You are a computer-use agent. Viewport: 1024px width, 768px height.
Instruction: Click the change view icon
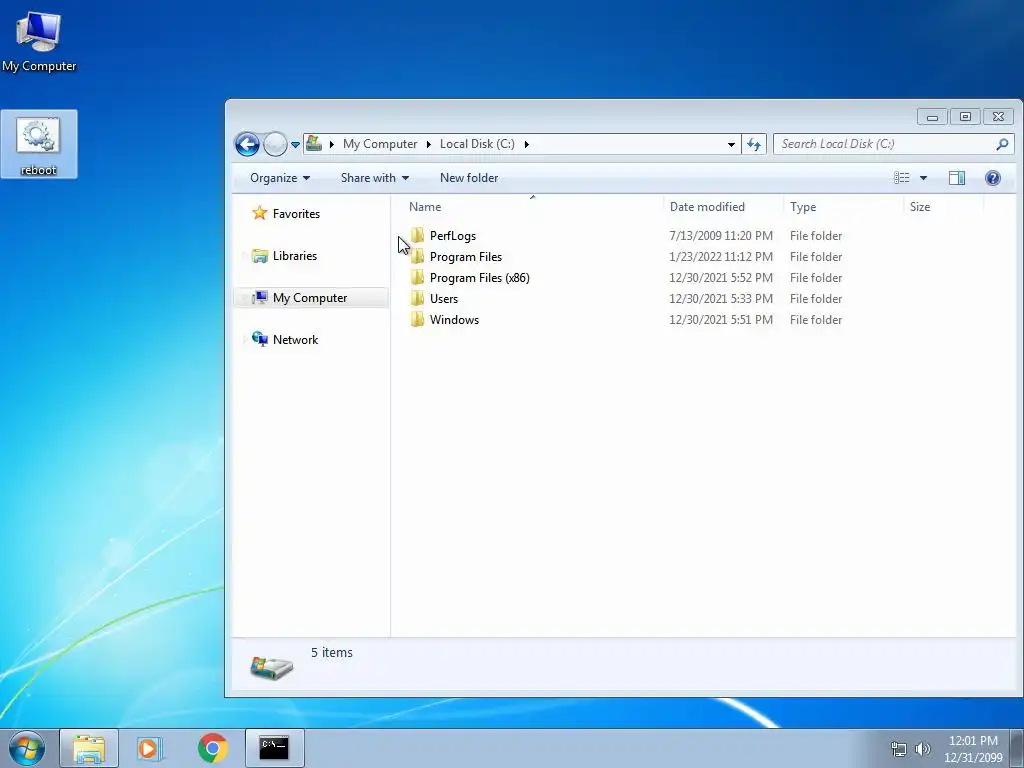[902, 178]
